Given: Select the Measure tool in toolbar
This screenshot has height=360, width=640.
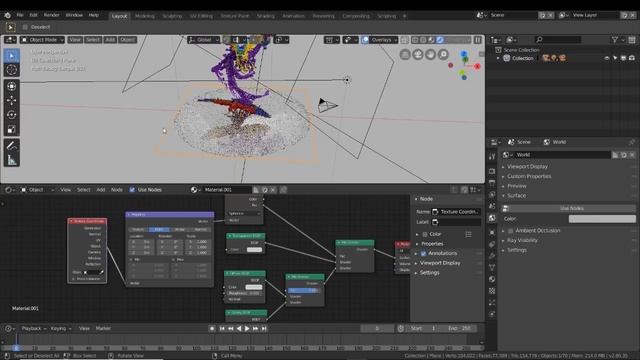Looking at the screenshot, I should [x=11, y=160].
